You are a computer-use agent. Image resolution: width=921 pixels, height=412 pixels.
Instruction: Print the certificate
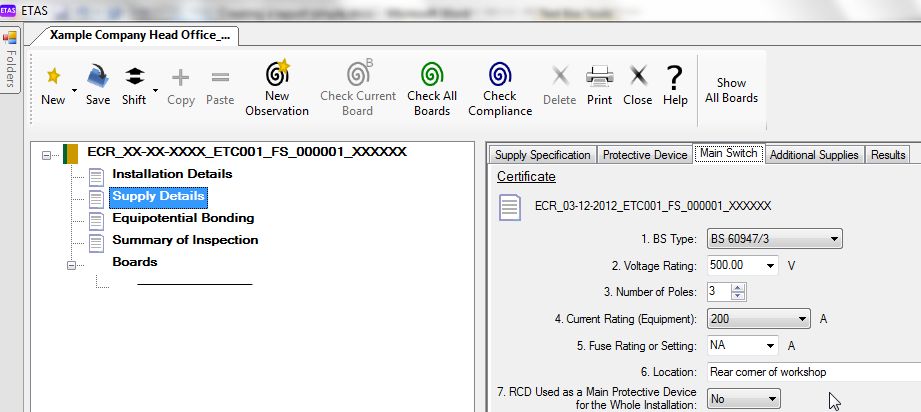599,86
